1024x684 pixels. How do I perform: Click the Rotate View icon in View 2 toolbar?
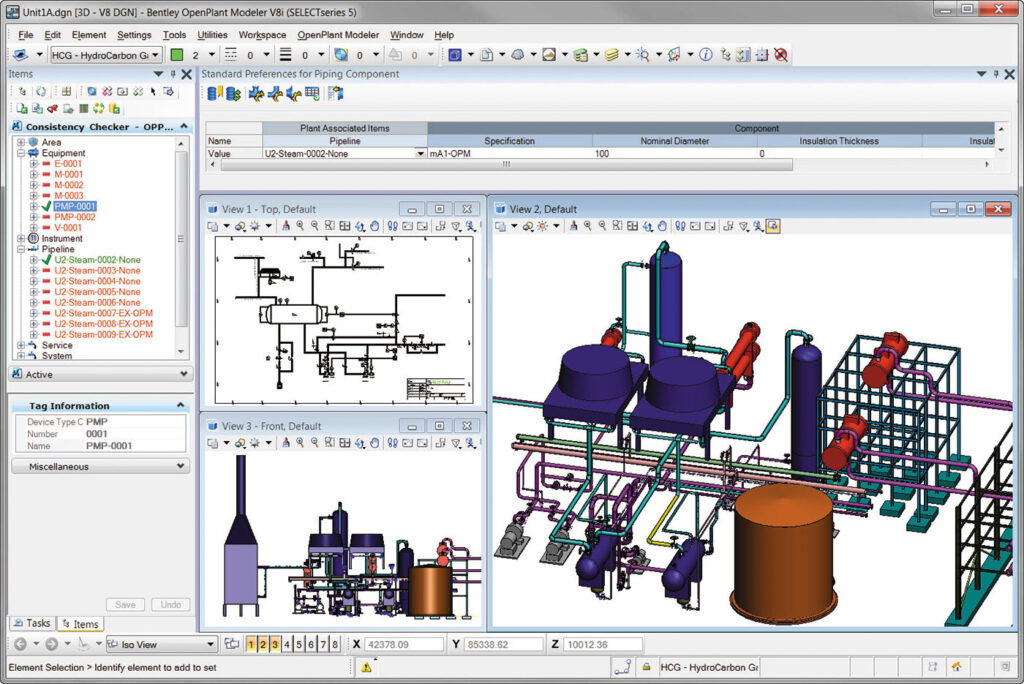(x=647, y=226)
